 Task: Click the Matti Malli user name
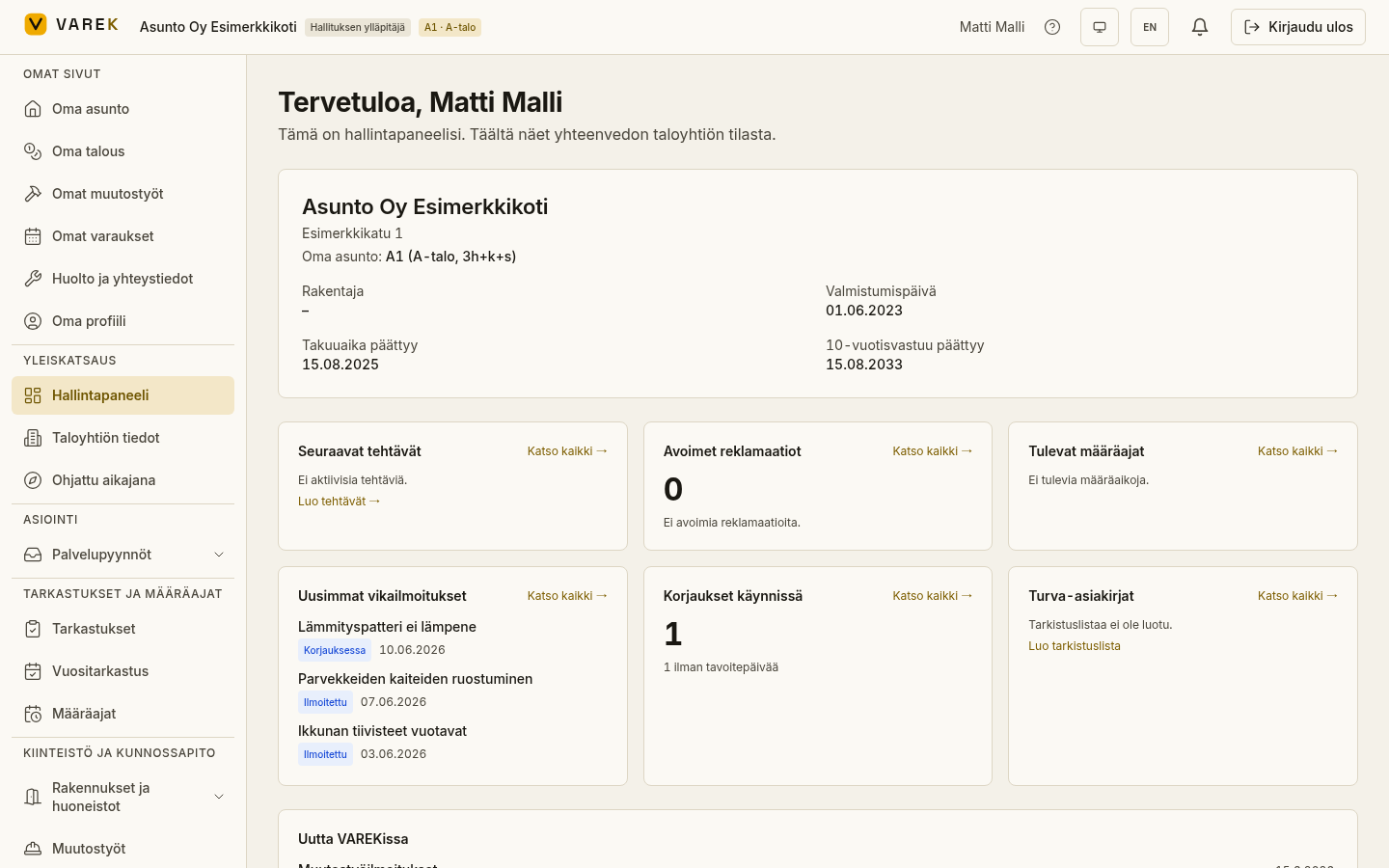pyautogui.click(x=992, y=27)
